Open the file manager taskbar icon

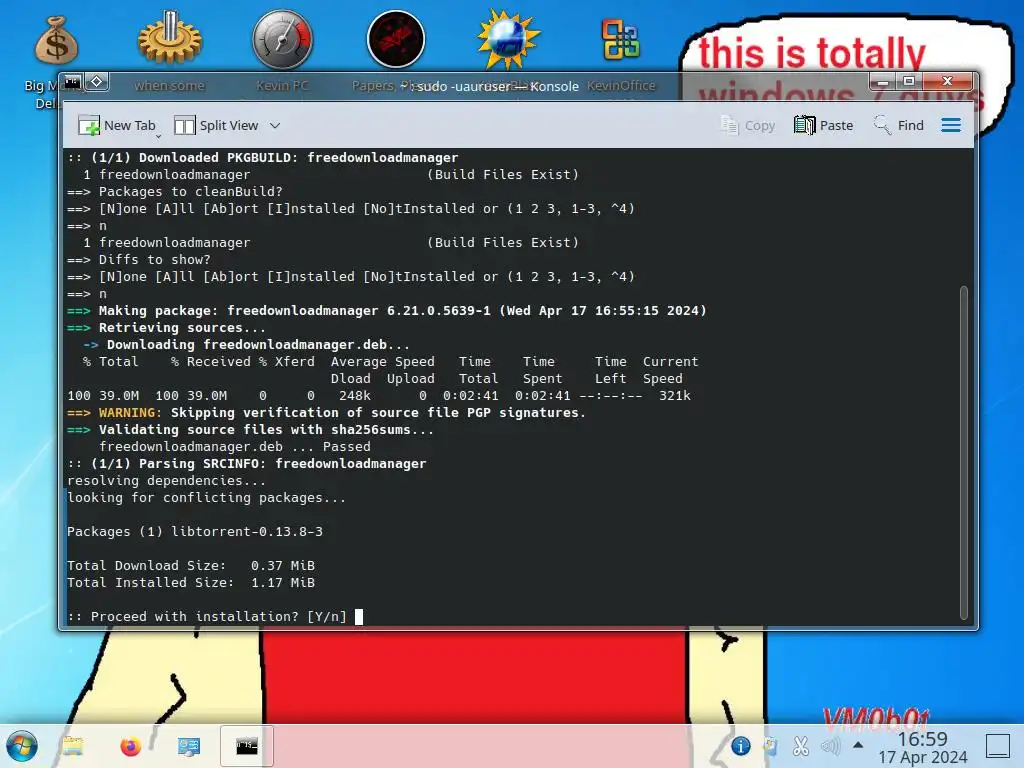[x=72, y=746]
